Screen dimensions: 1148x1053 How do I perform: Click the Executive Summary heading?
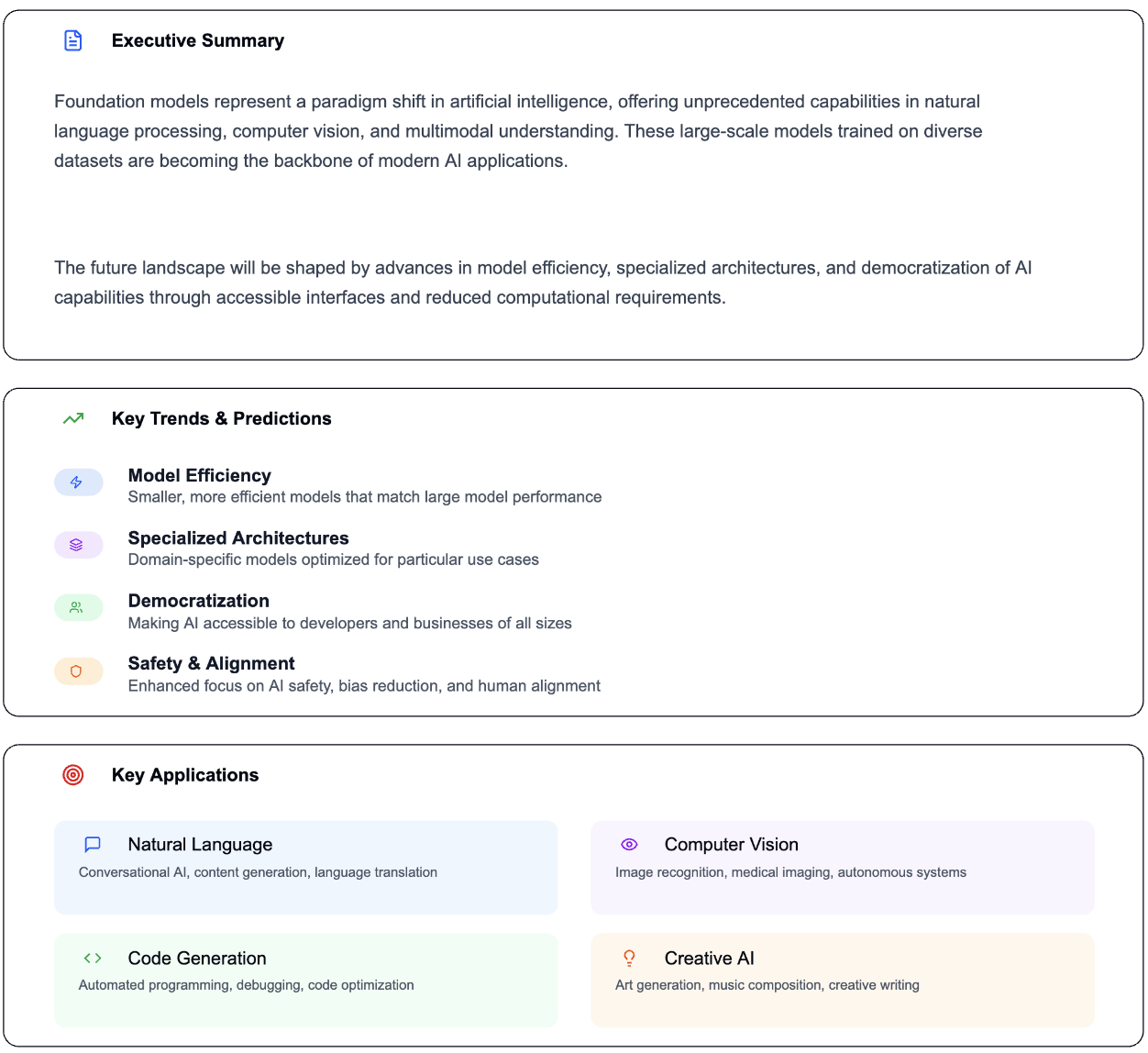point(198,40)
